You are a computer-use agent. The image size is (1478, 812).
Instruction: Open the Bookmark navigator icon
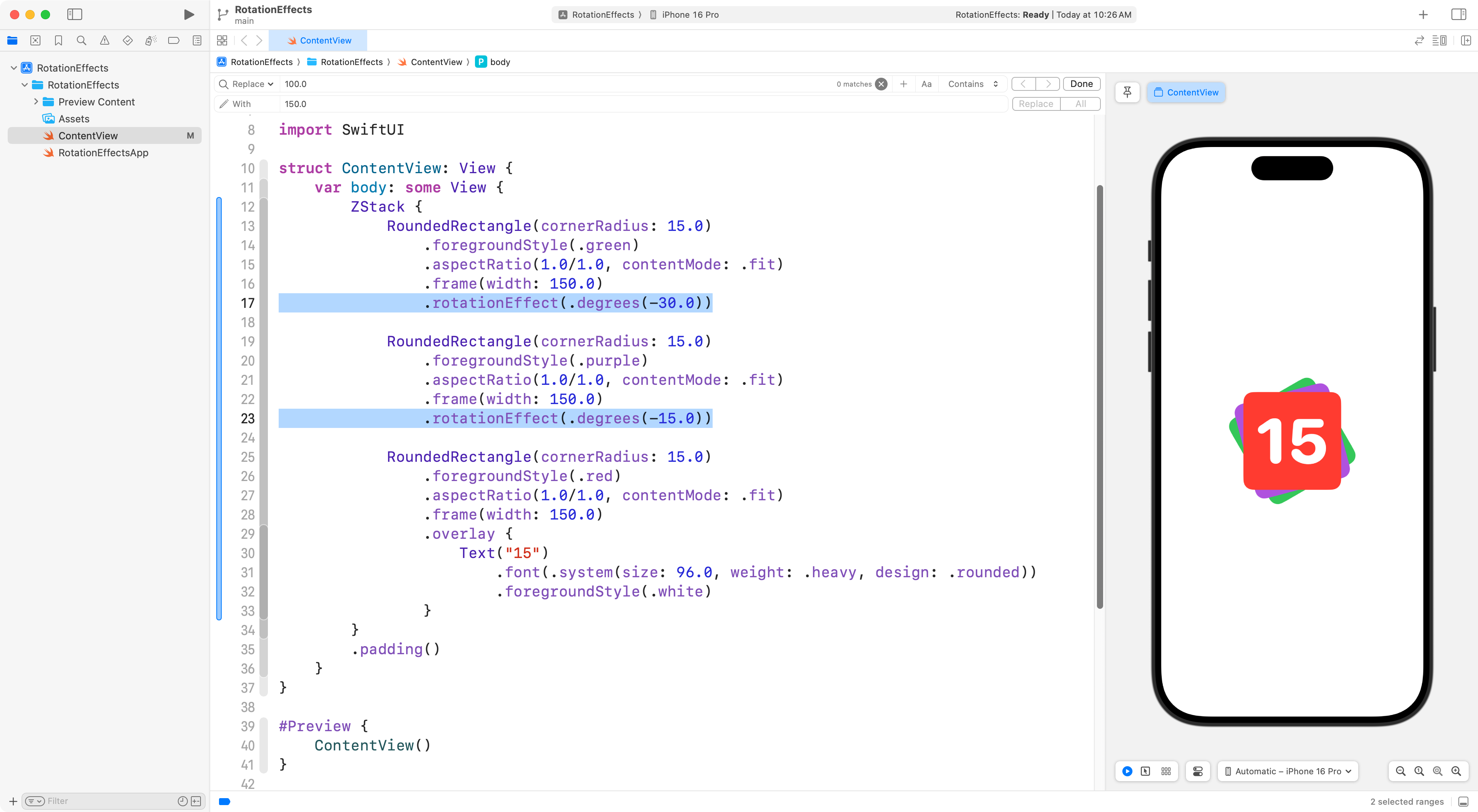(x=59, y=40)
